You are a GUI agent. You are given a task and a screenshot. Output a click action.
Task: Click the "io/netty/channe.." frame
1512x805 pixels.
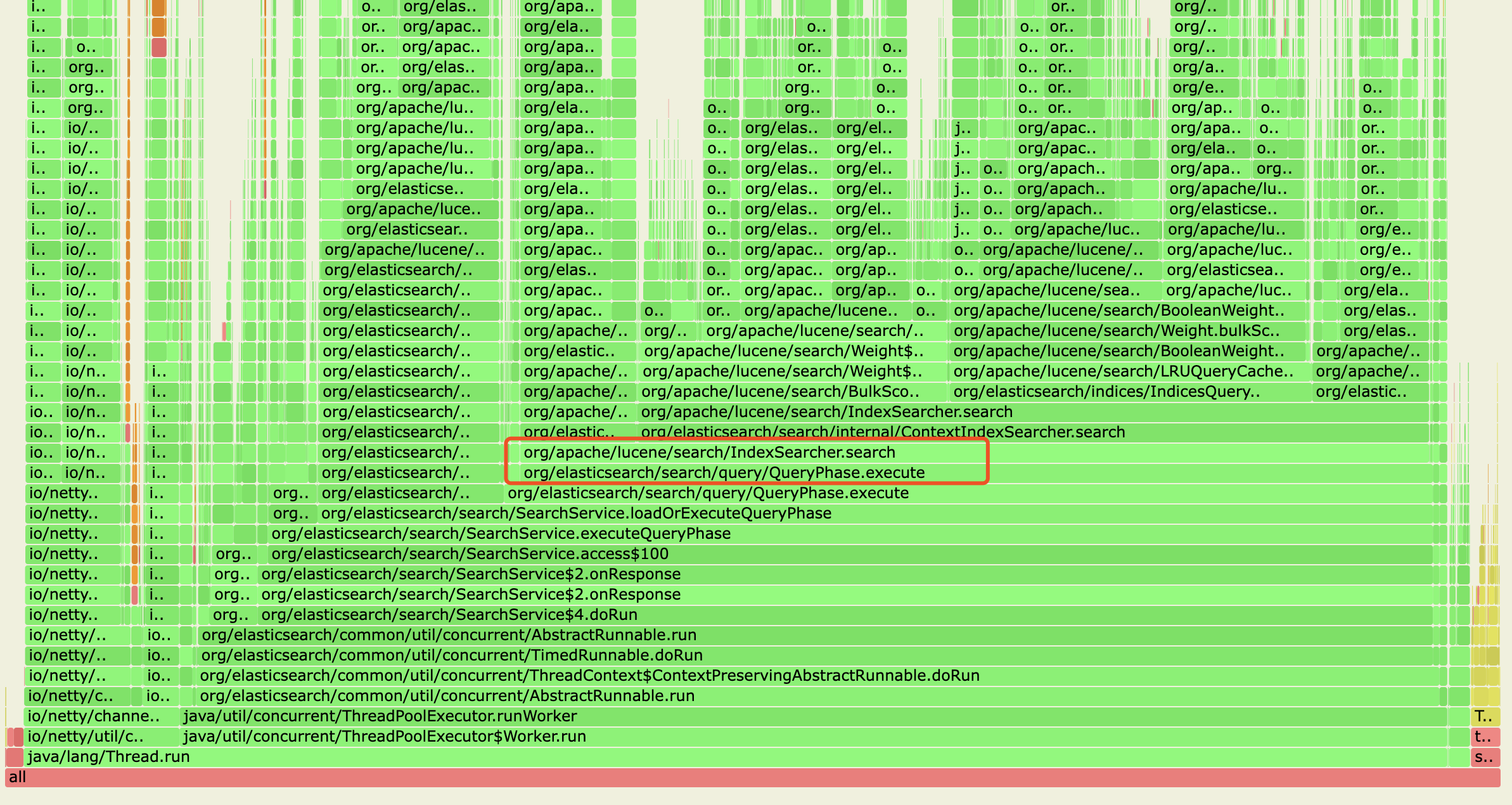102,716
